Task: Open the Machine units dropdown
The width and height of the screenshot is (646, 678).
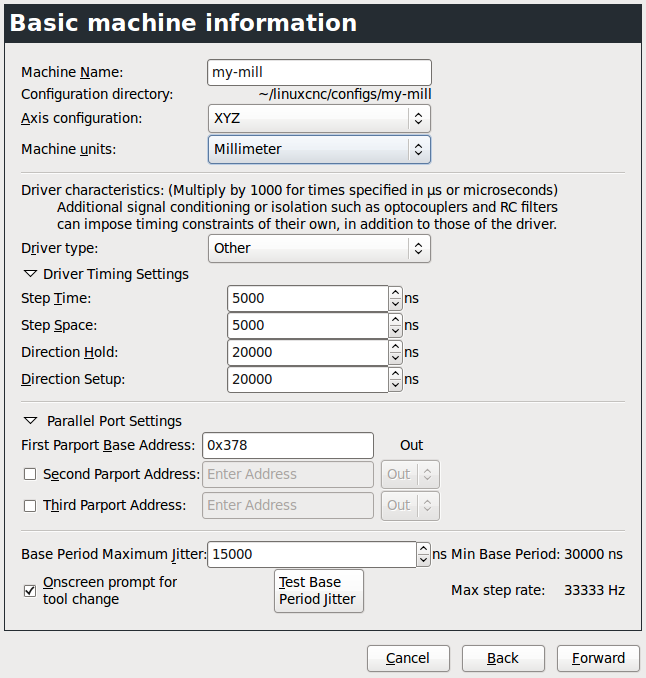Action: [x=319, y=149]
